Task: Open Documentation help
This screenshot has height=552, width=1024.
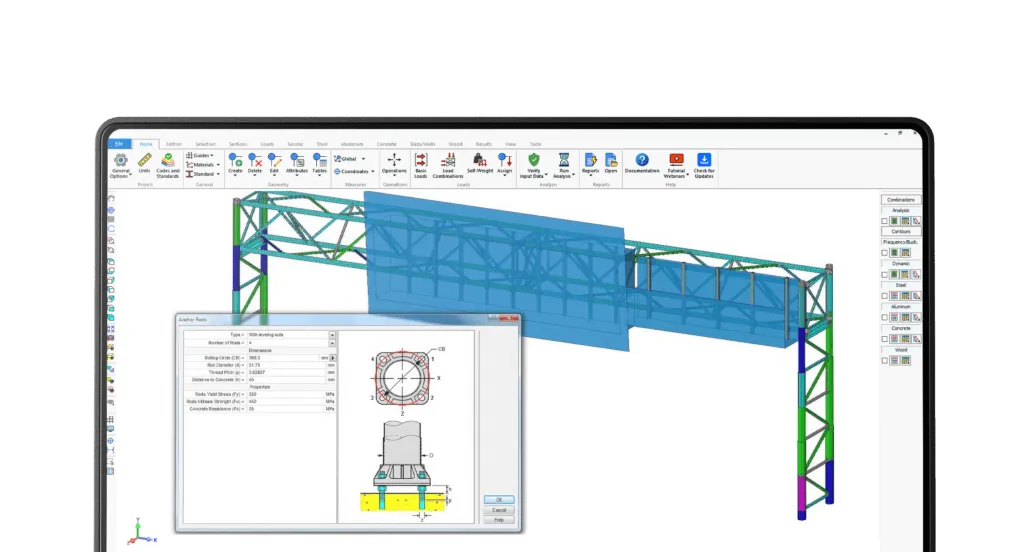Action: pyautogui.click(x=642, y=163)
